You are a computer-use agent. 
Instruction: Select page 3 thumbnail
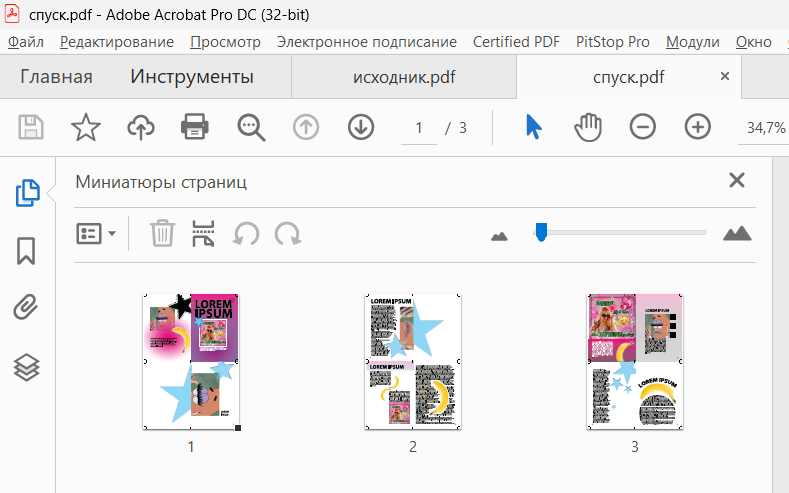pos(635,362)
